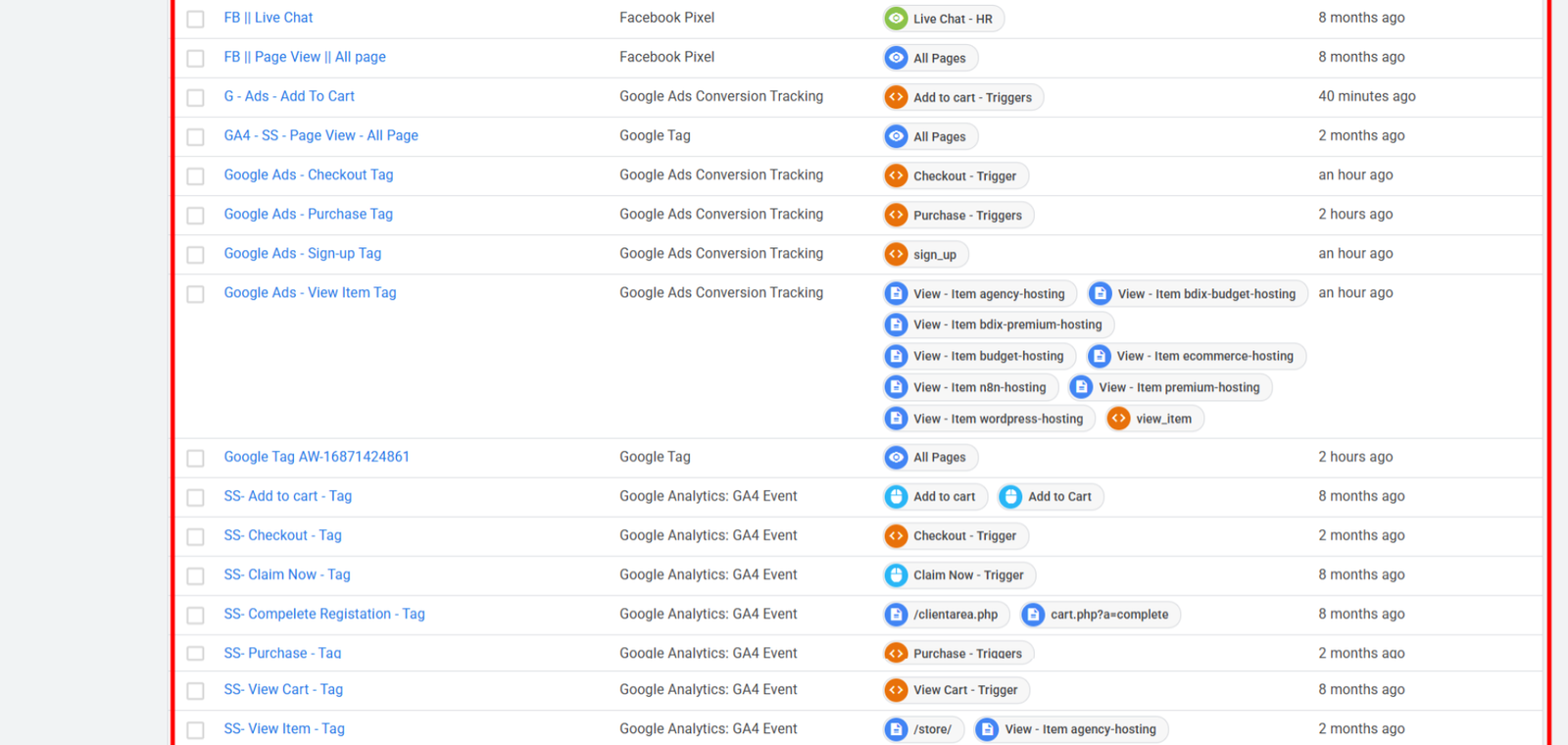
Task: Open the G - Ads - Add To Cart tag
Action: (289, 96)
